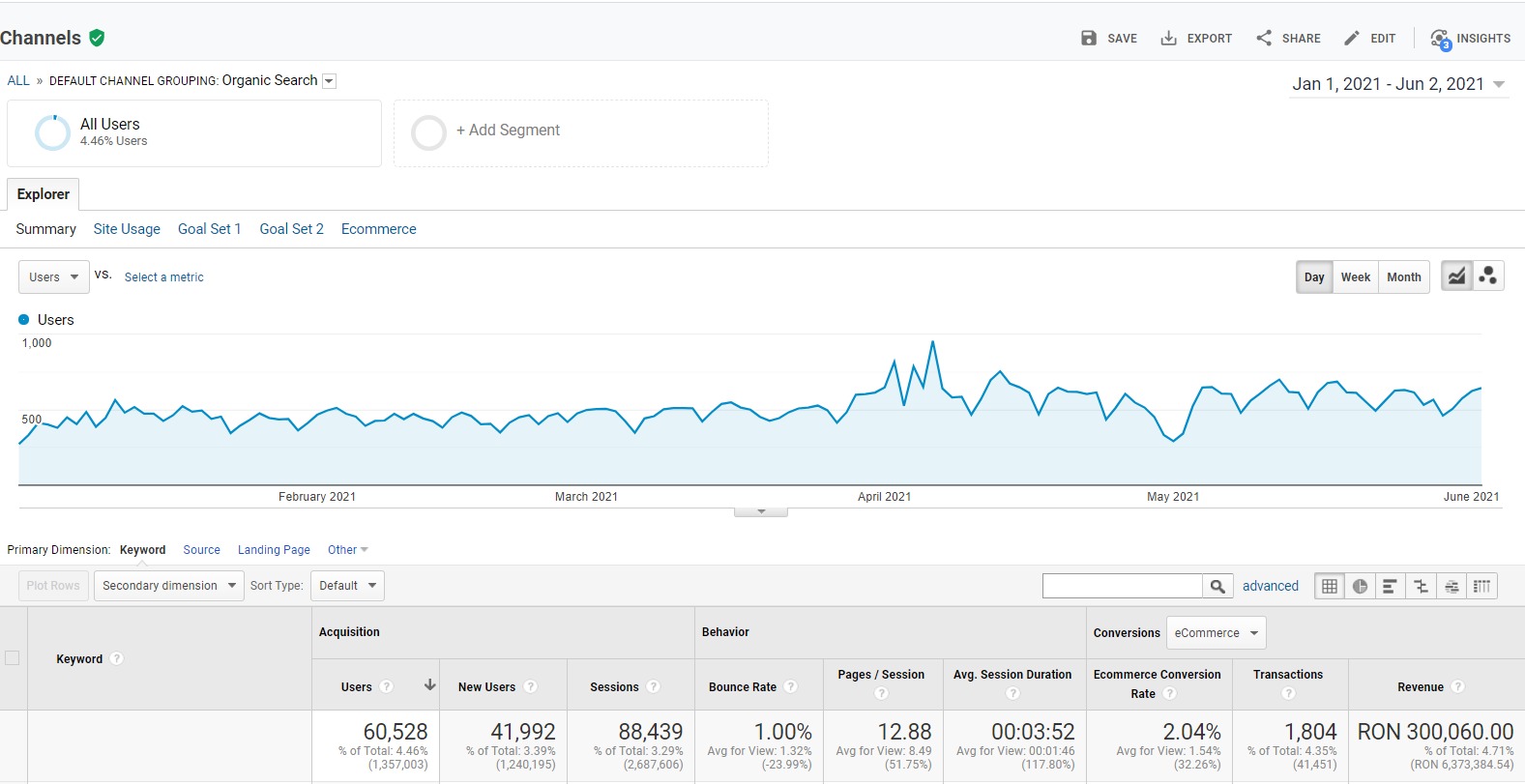Click the advanced filter link

(x=1270, y=586)
